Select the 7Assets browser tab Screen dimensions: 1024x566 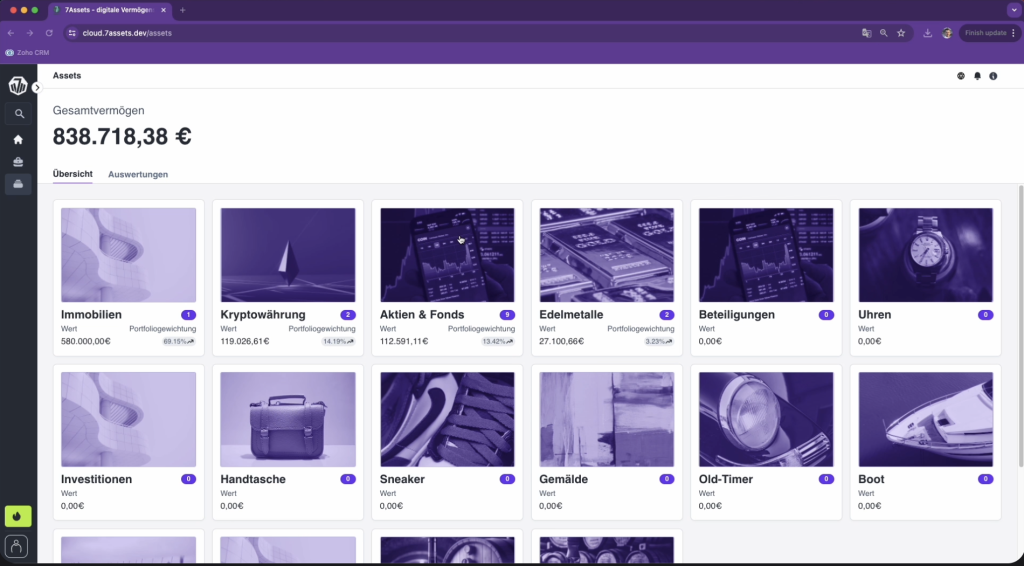110,10
